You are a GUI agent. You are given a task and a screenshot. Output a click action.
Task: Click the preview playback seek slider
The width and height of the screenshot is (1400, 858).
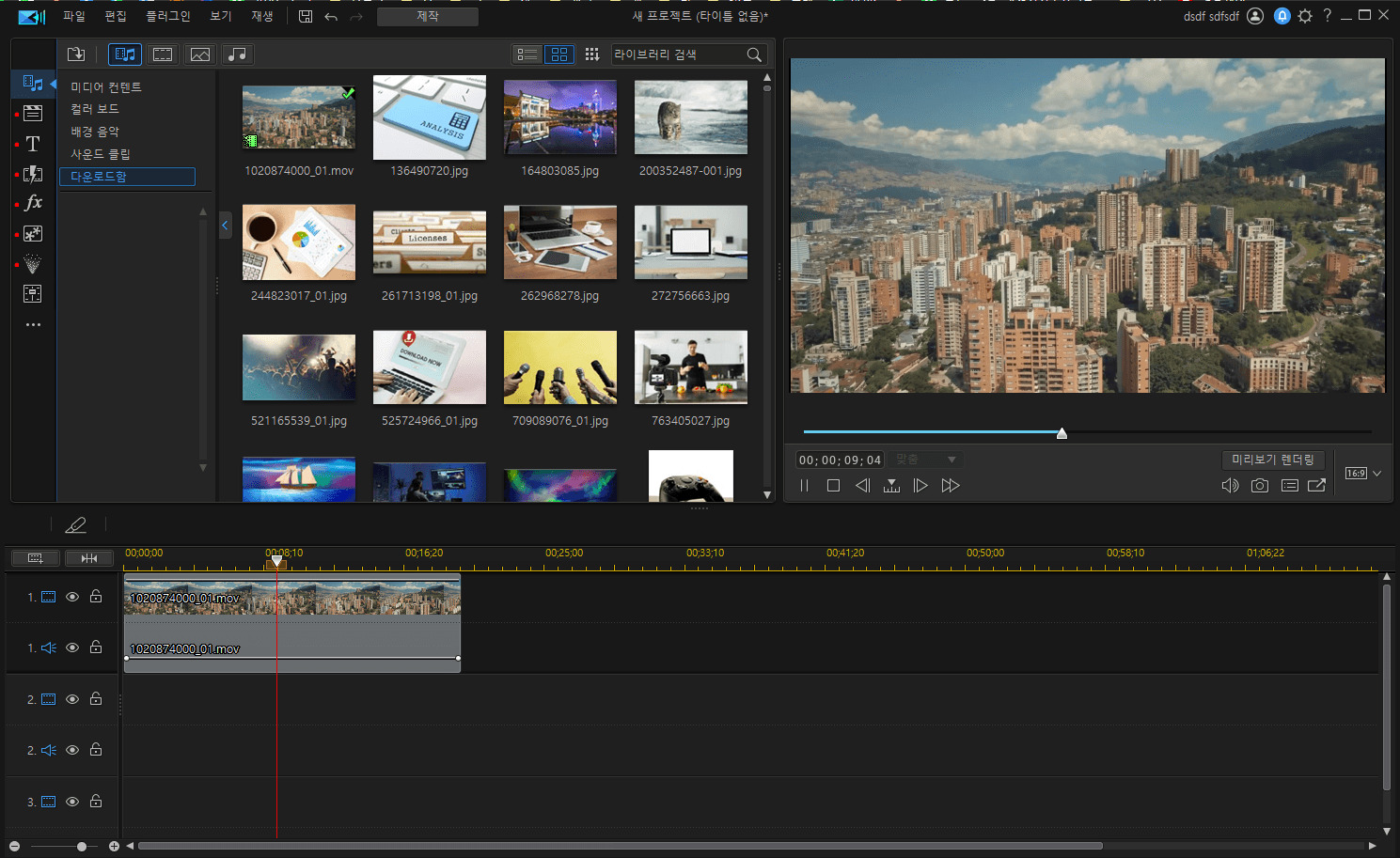coord(1062,432)
